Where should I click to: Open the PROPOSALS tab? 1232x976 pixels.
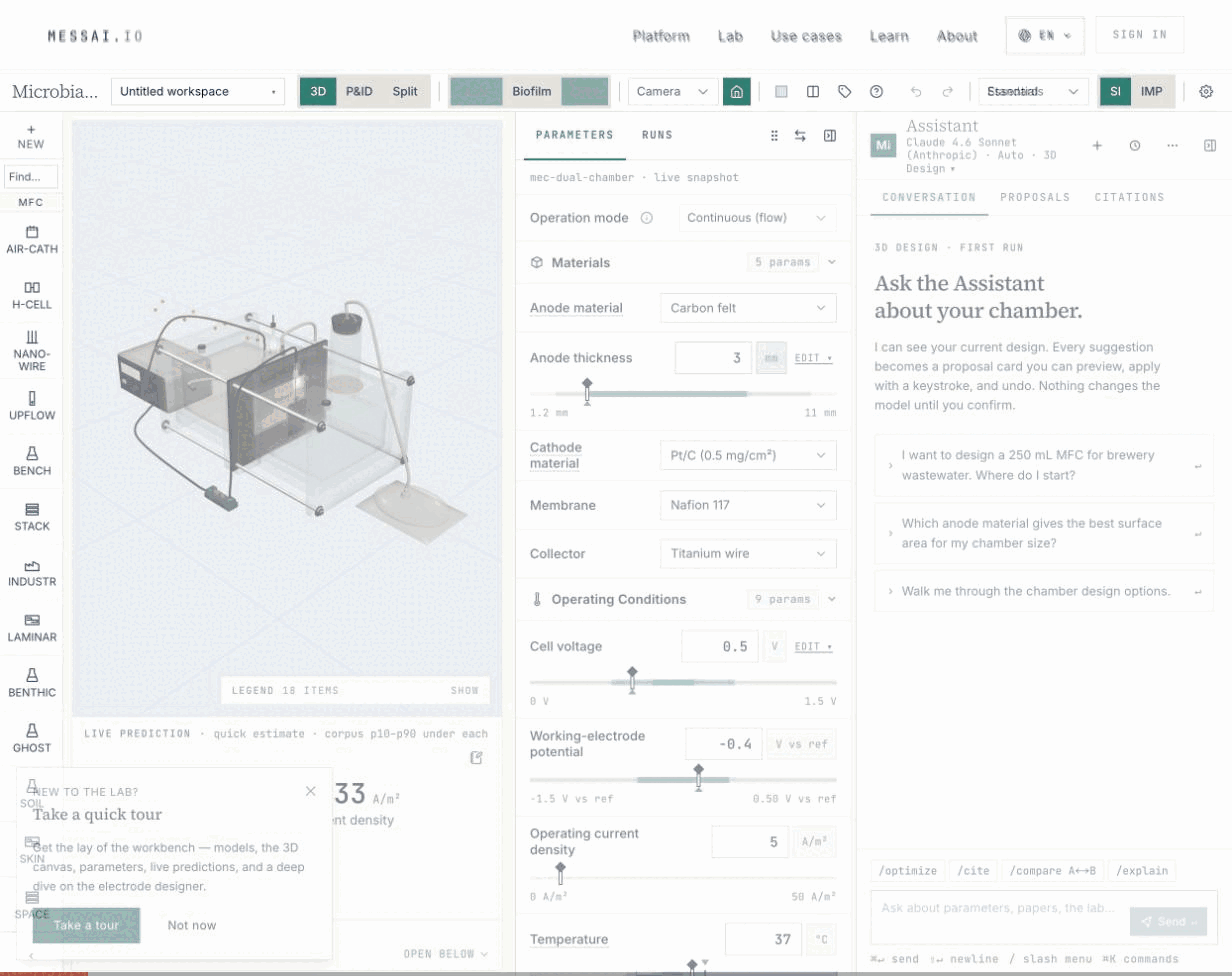[x=1035, y=197]
